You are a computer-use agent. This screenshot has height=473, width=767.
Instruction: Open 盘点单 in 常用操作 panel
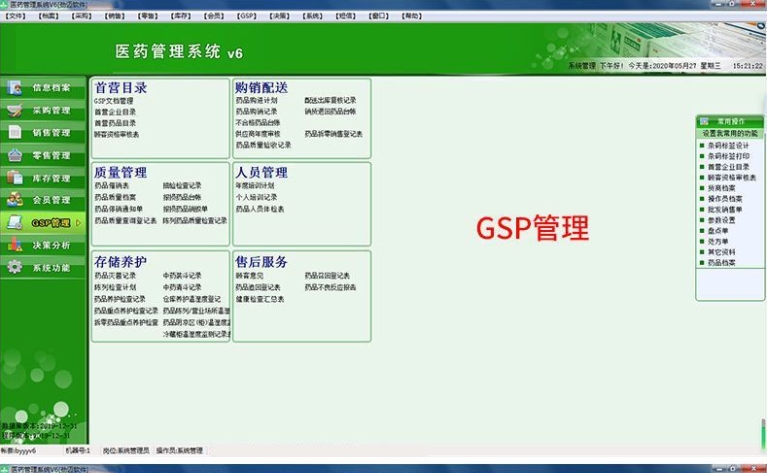718,231
